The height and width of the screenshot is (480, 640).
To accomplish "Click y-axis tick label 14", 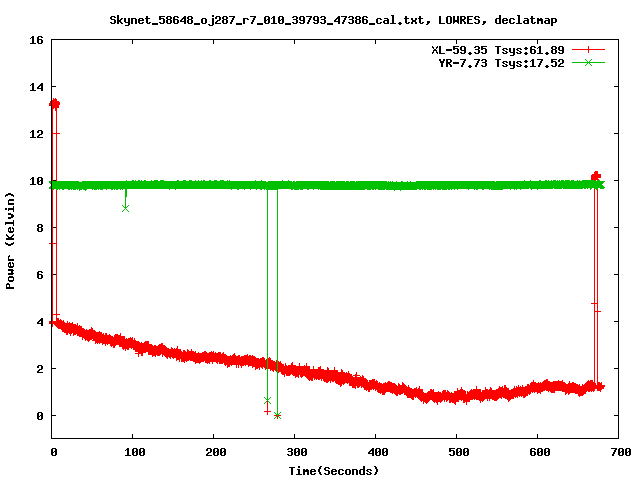I will coord(36,87).
